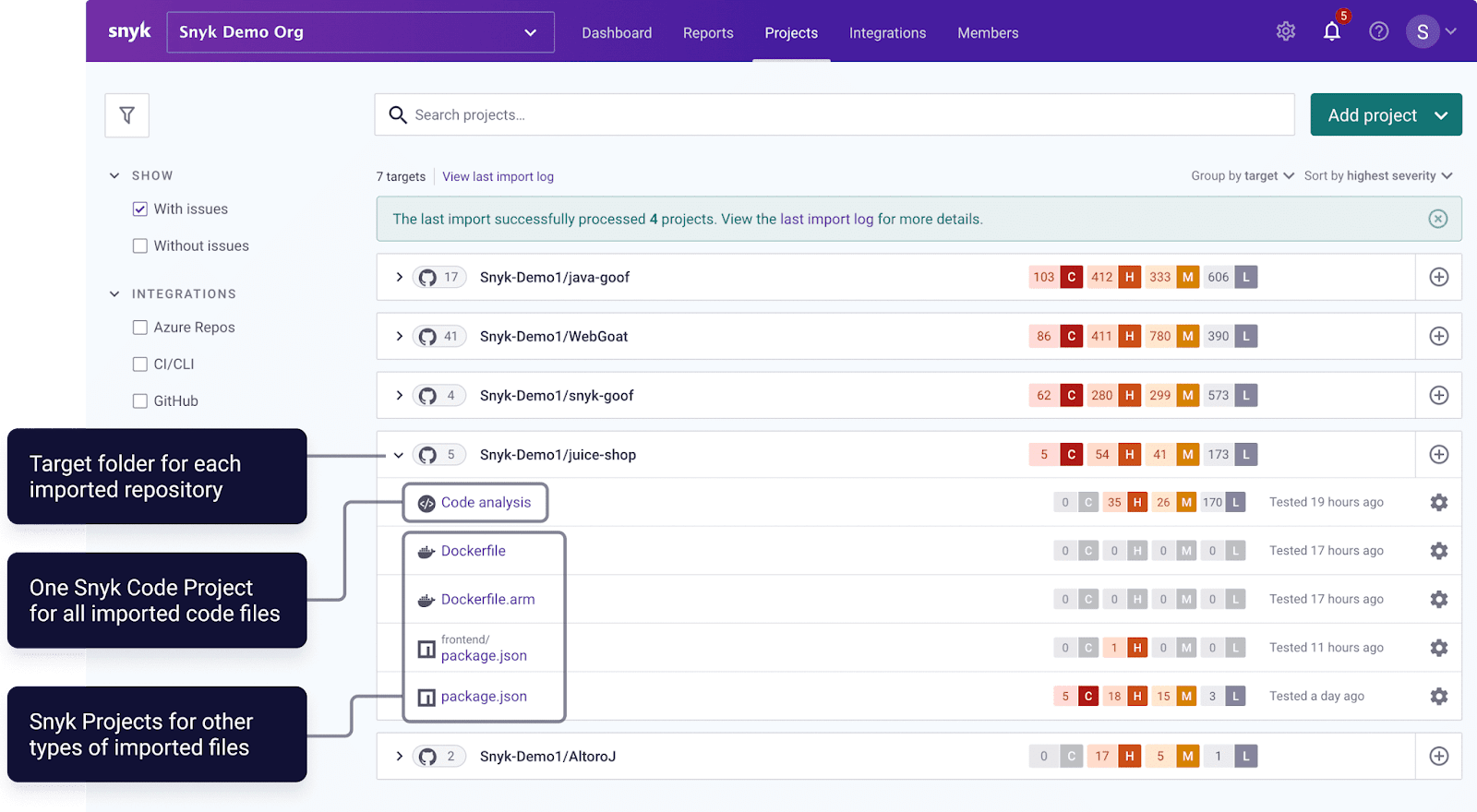This screenshot has height=812, width=1477.
Task: Expand the Snyk-Demo1/WebGoat target
Action: (x=399, y=336)
